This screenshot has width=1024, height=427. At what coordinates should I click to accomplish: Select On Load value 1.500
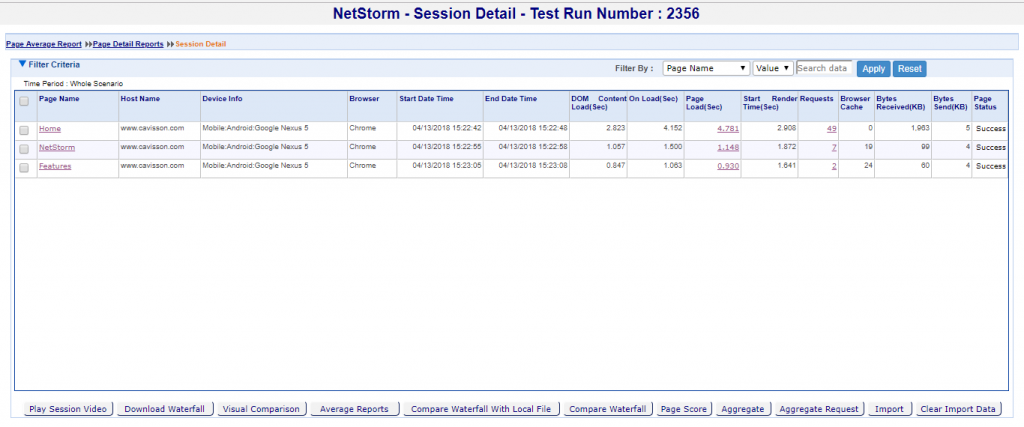tap(671, 147)
